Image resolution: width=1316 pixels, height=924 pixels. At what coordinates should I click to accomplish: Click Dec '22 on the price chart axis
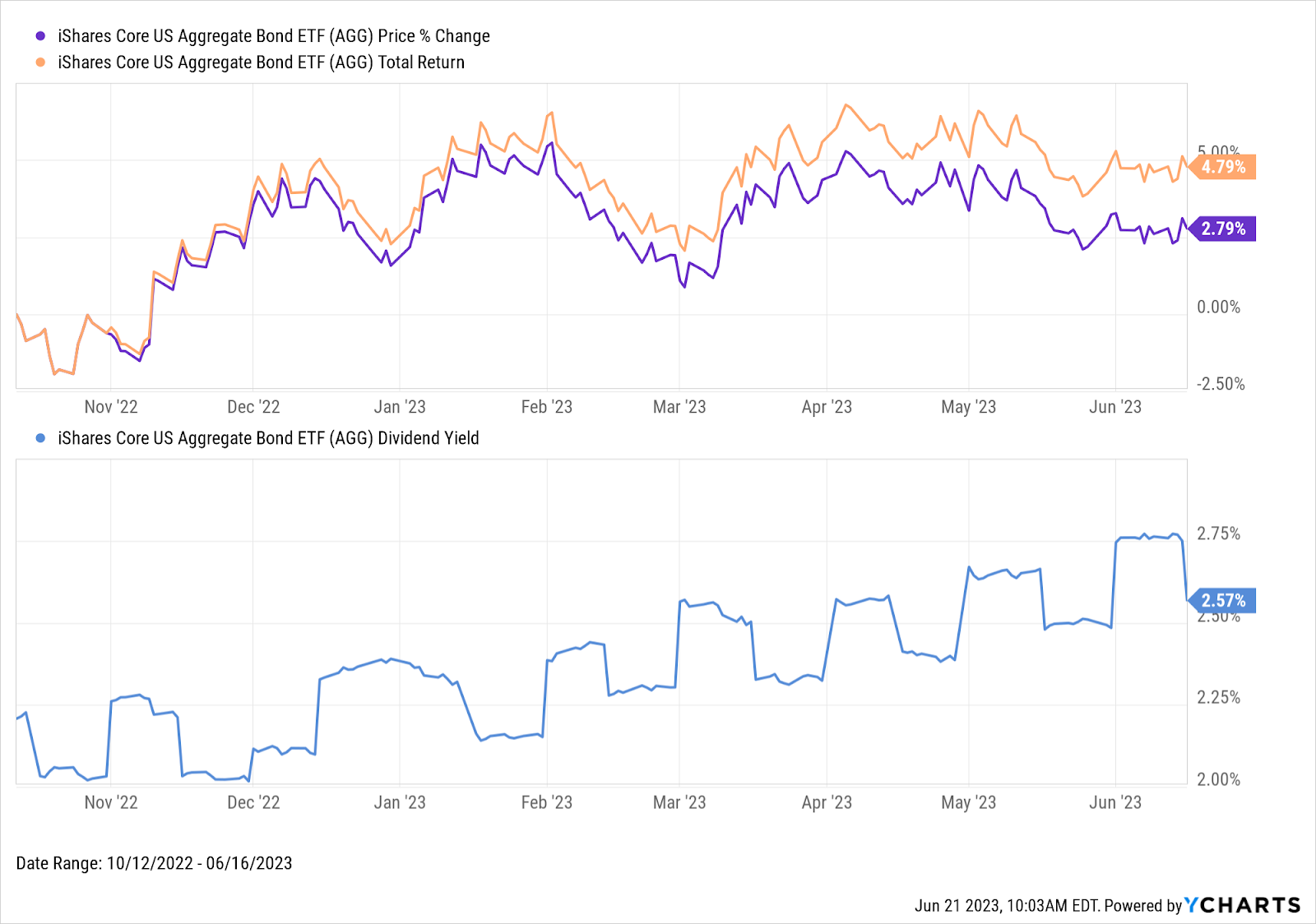tap(253, 407)
